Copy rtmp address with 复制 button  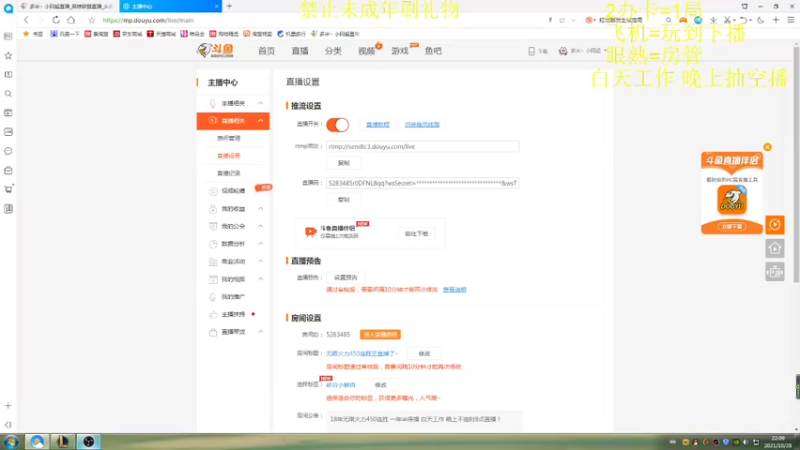pyautogui.click(x=343, y=163)
